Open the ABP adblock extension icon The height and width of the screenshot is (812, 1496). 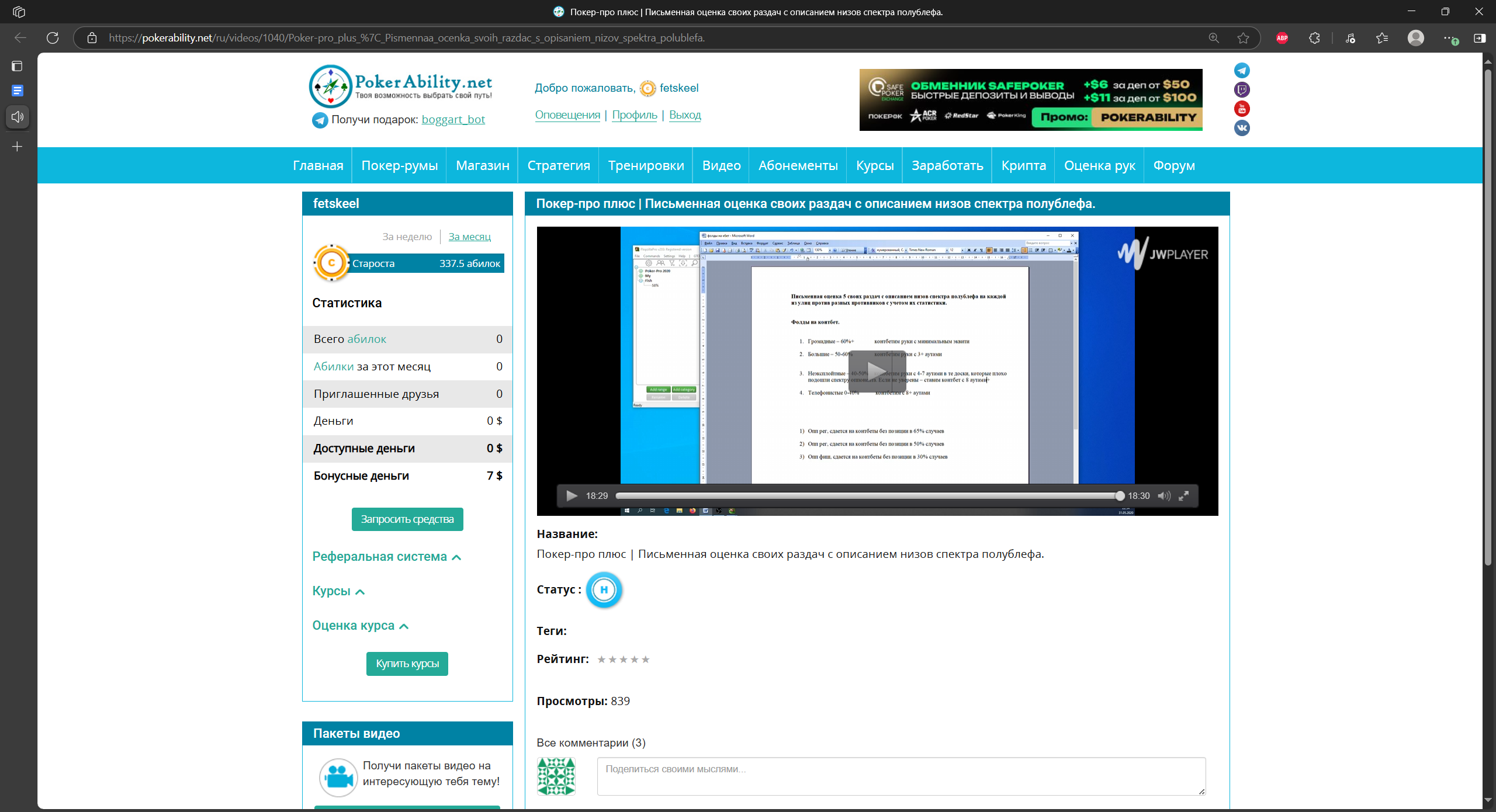coord(1282,38)
